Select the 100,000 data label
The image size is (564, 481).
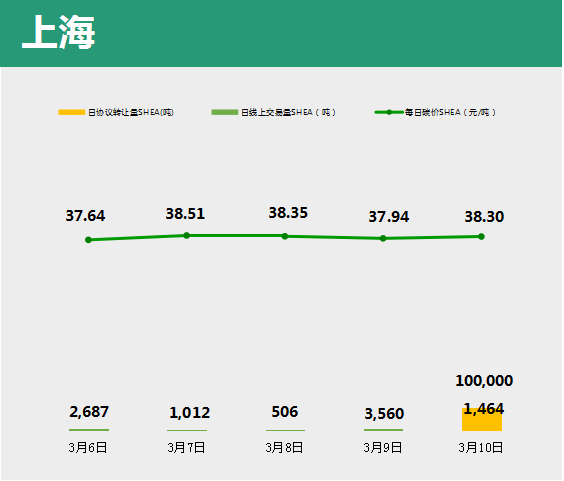coord(484,381)
